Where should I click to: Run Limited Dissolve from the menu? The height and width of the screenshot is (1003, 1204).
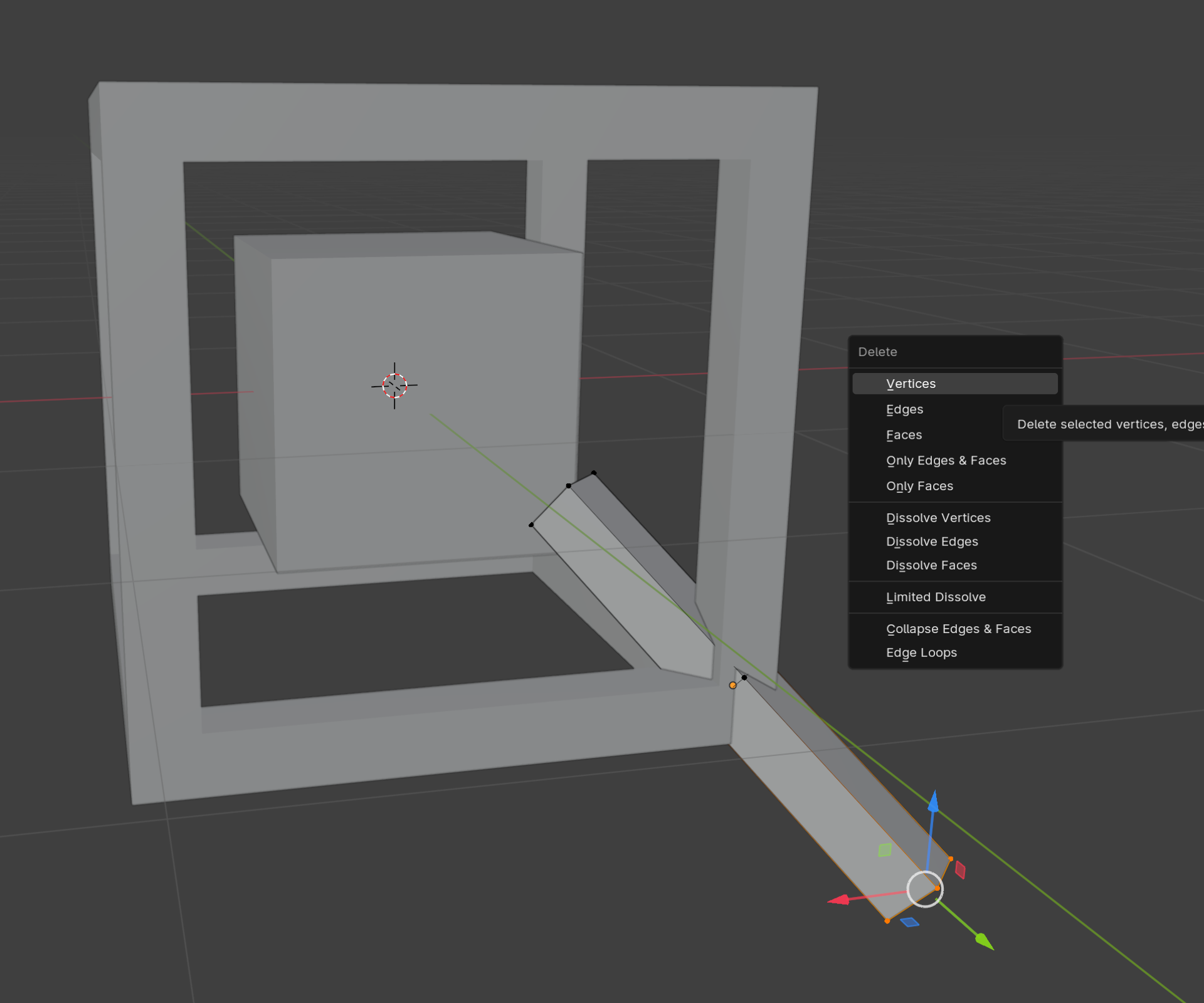pos(936,597)
